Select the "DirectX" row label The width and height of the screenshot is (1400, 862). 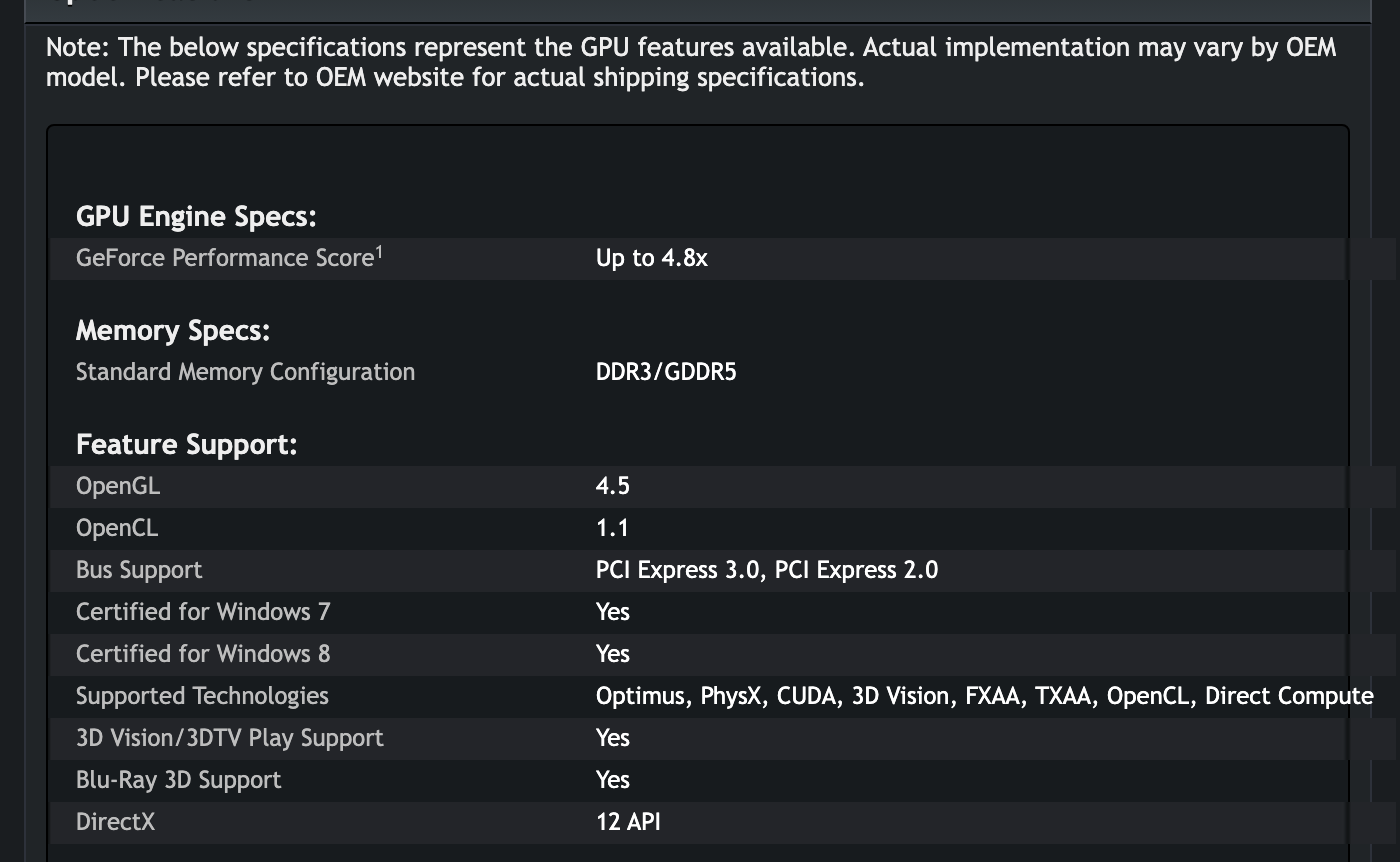[116, 822]
